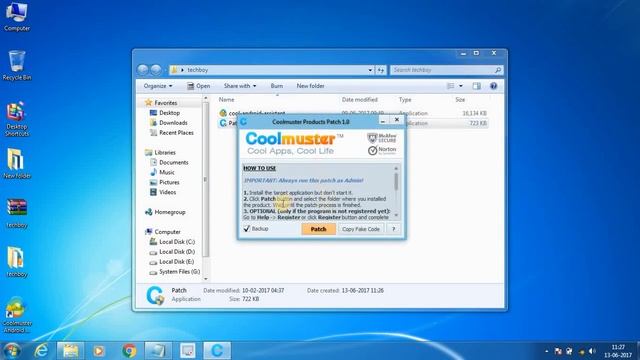The width and height of the screenshot is (640, 360).
Task: Click Copy Fake Code button
Action: click(361, 229)
